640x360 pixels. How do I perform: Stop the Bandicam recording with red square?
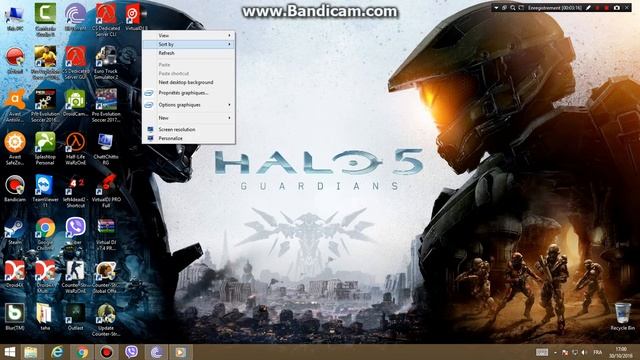tap(607, 8)
